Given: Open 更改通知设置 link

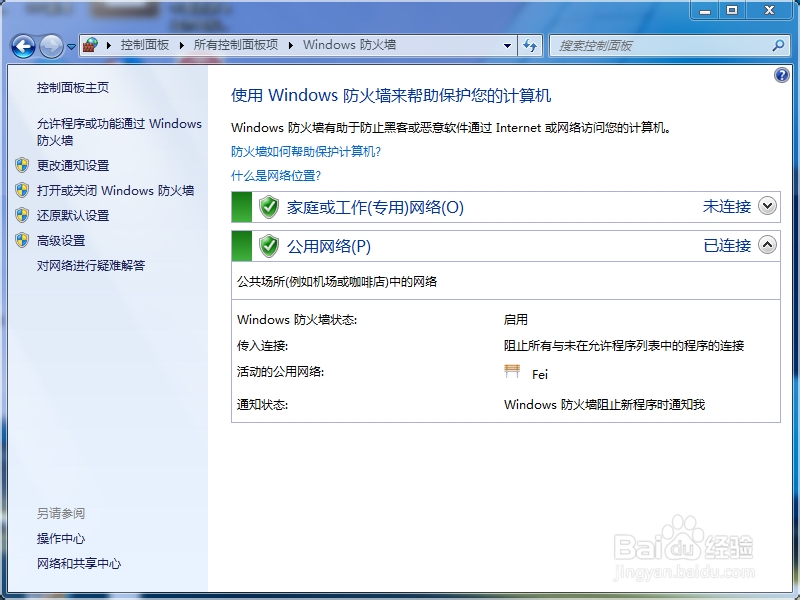Looking at the screenshot, I should tap(72, 165).
